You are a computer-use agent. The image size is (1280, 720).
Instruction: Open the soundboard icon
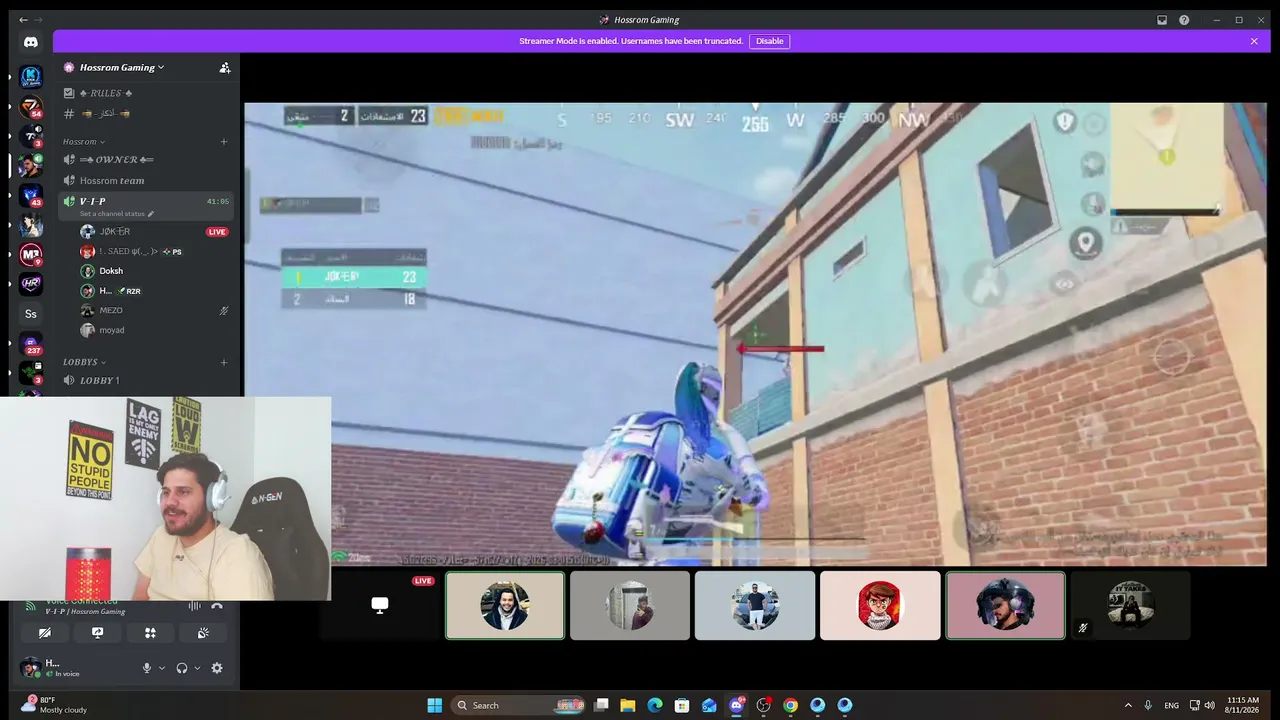coord(203,633)
